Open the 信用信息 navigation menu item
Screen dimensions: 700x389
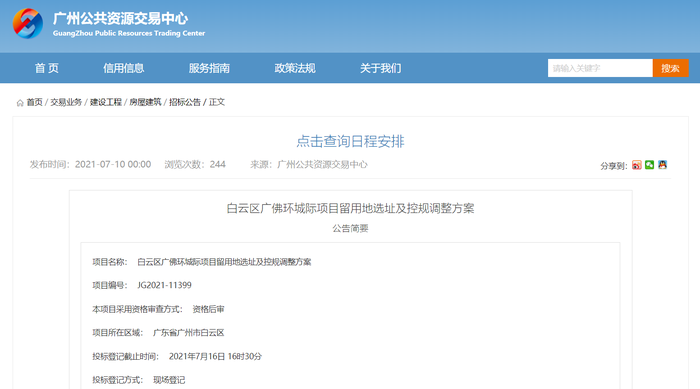coord(124,68)
